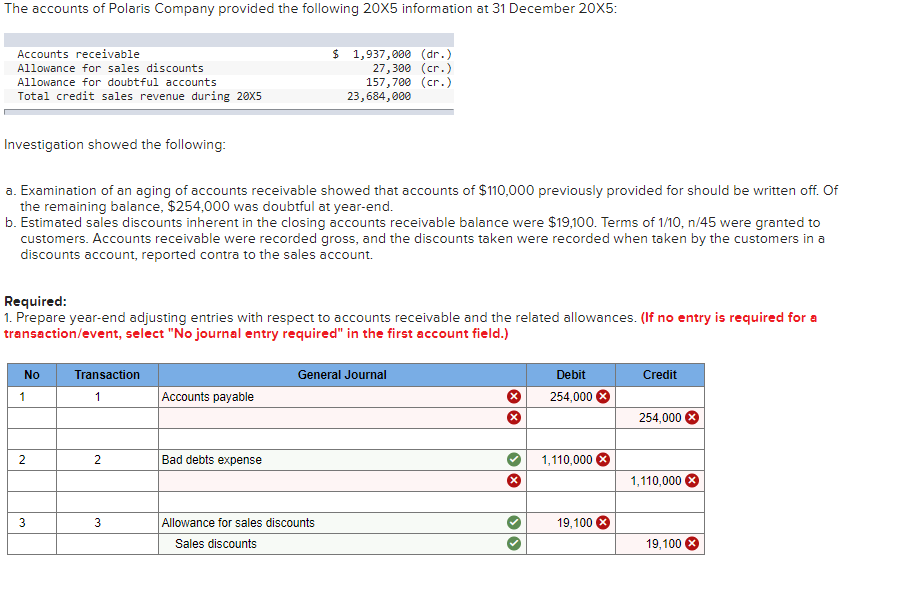Click red X next to 254,000 credit amount

click(693, 417)
